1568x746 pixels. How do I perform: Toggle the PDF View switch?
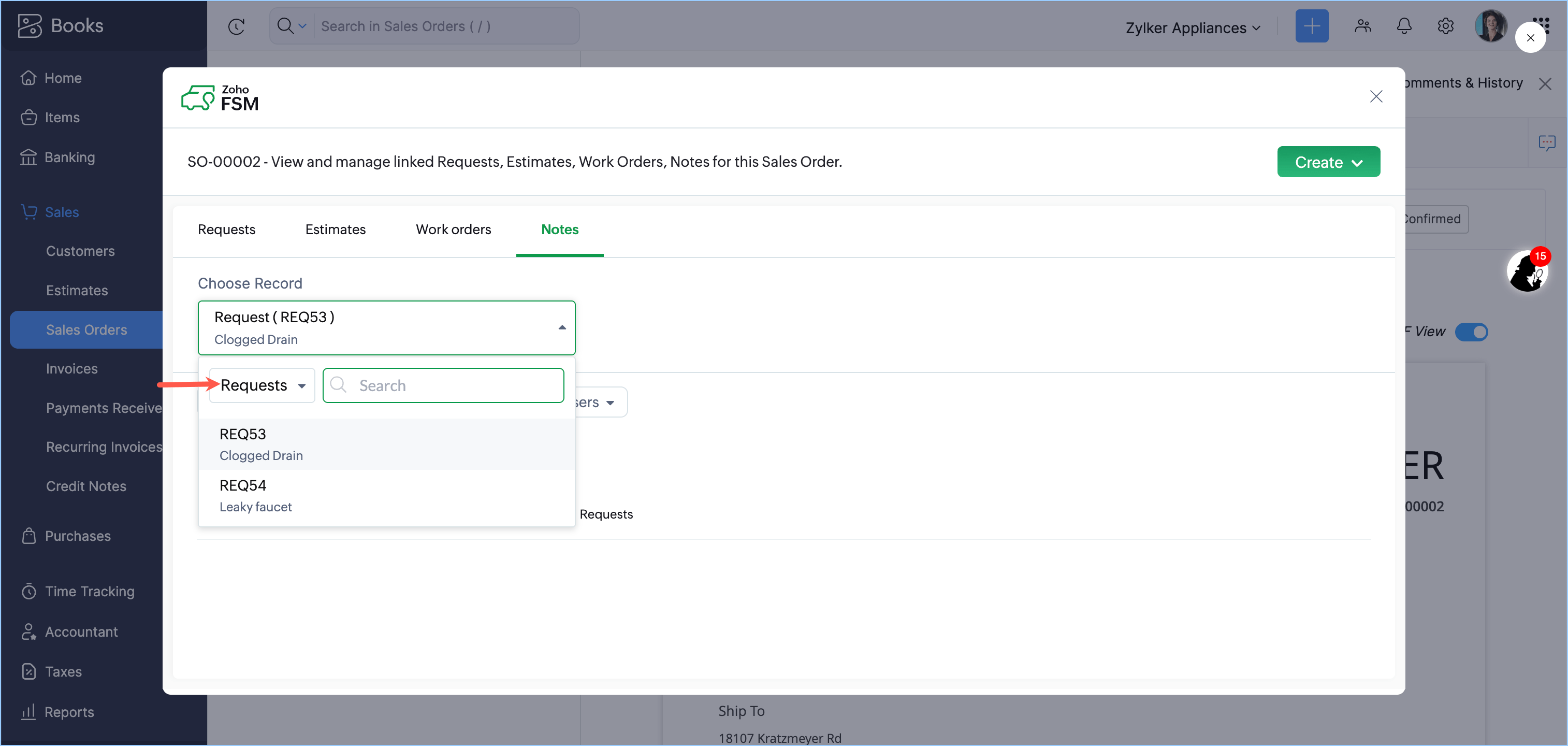coord(1471,332)
